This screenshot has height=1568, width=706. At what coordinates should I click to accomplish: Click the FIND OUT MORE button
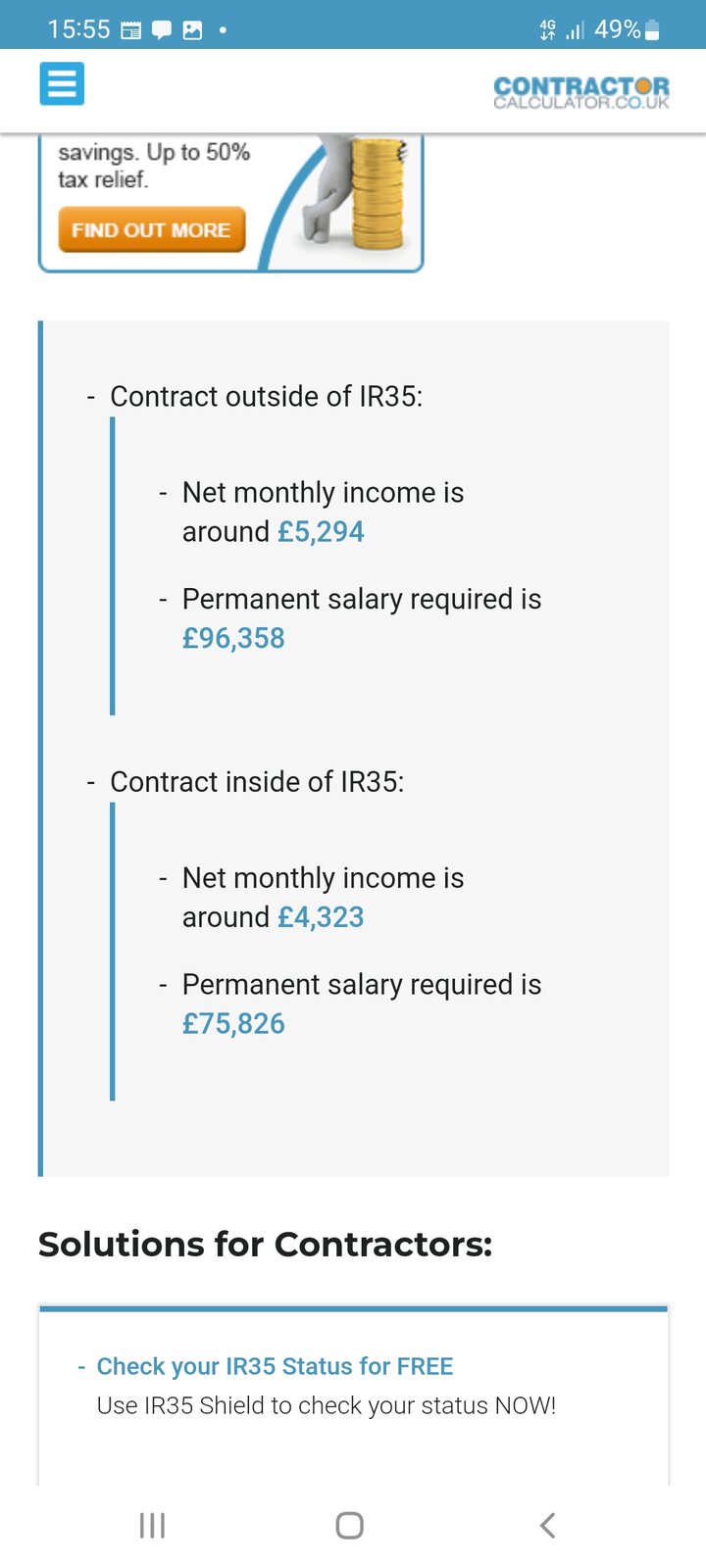click(151, 230)
